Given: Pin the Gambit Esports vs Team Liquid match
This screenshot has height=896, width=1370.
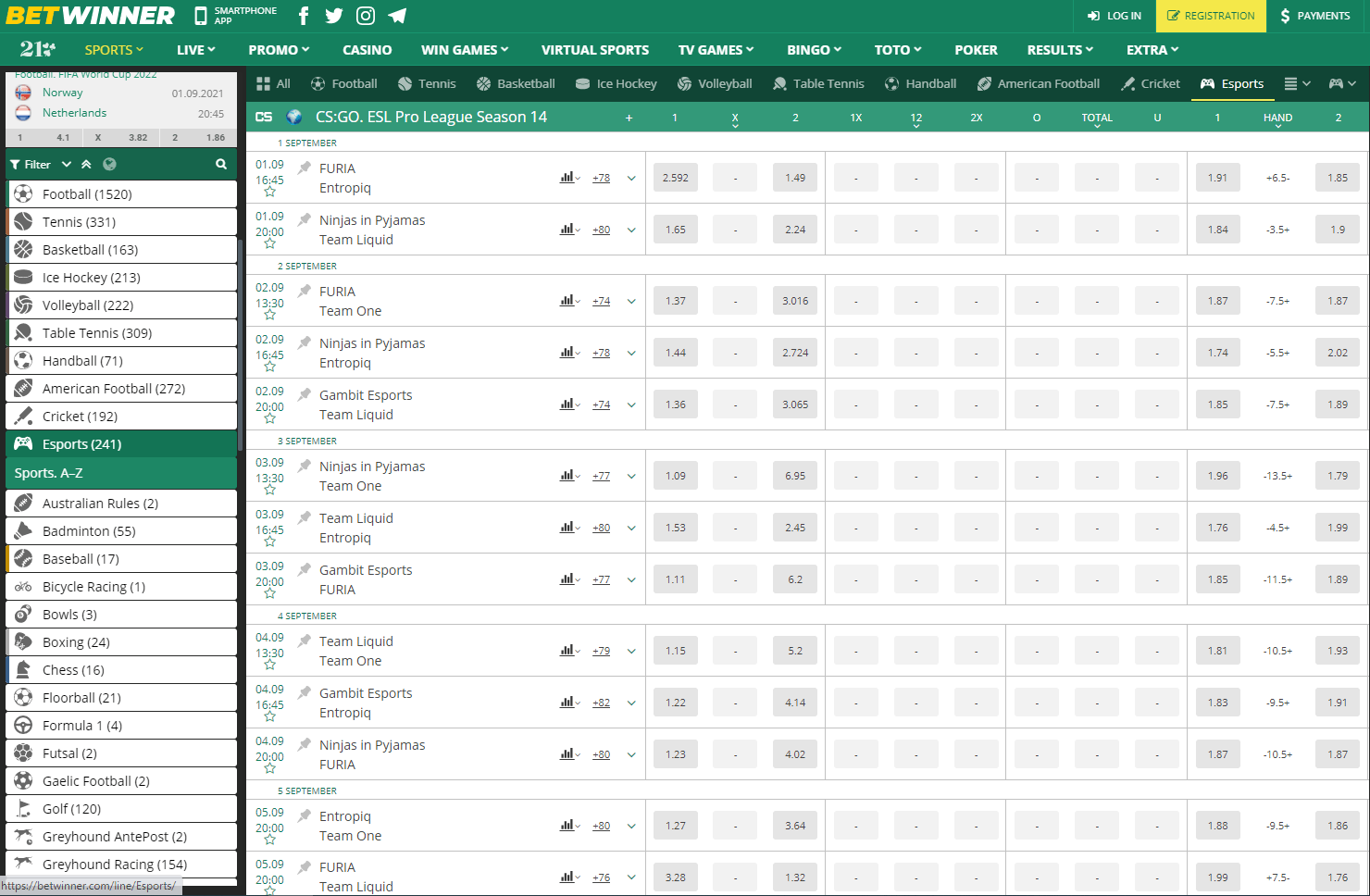Looking at the screenshot, I should pyautogui.click(x=305, y=394).
